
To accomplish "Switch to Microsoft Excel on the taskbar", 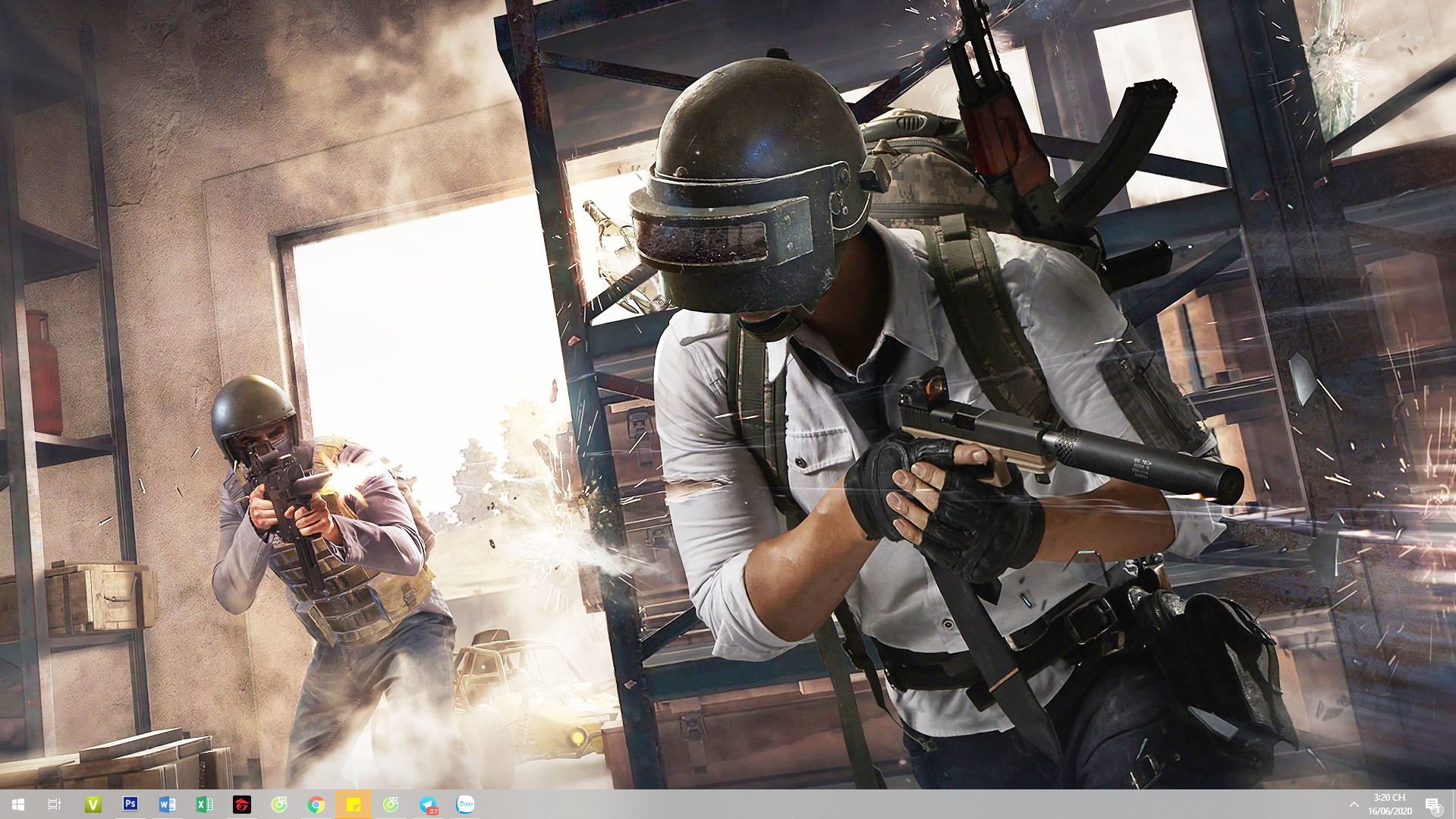I will 204,804.
